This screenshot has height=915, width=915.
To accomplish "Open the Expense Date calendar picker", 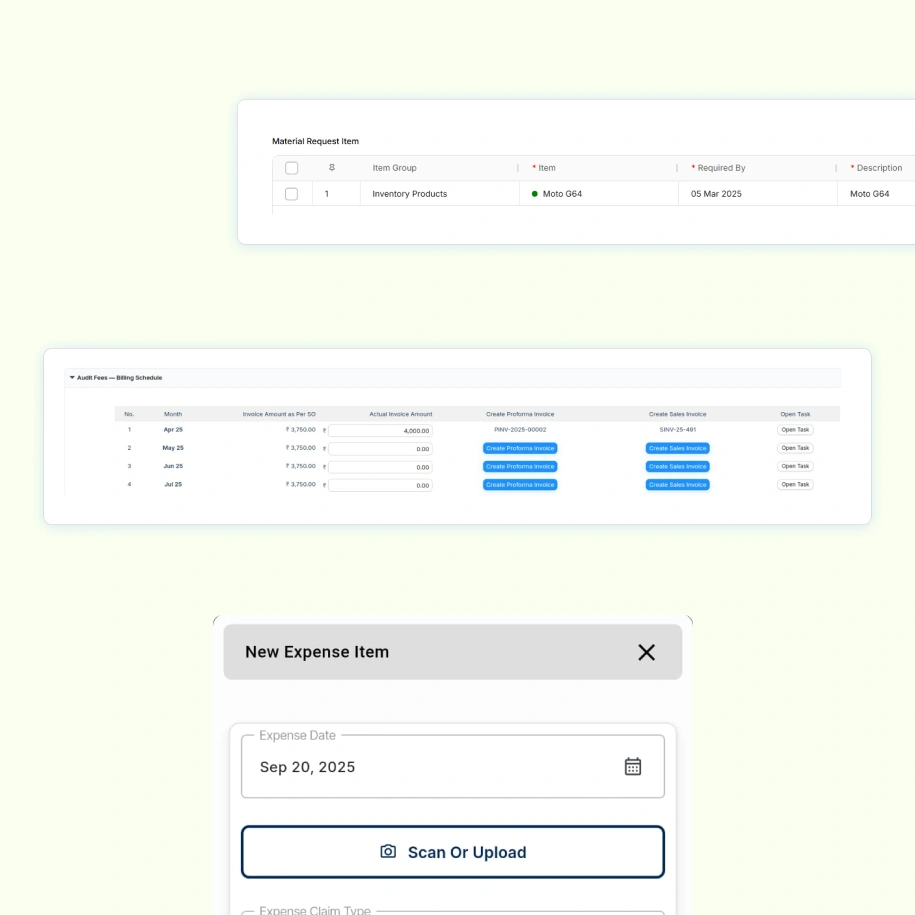I will 633,766.
